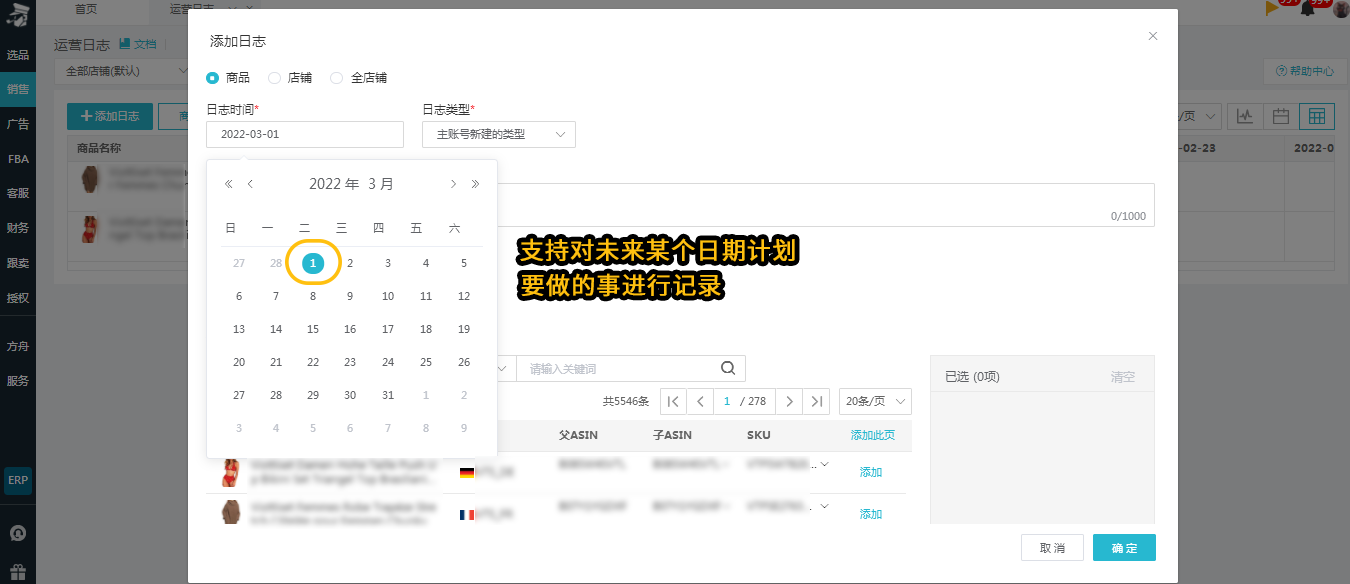The width and height of the screenshot is (1350, 584).
Task: Open 广告 in the left sidebar
Action: coord(18,125)
